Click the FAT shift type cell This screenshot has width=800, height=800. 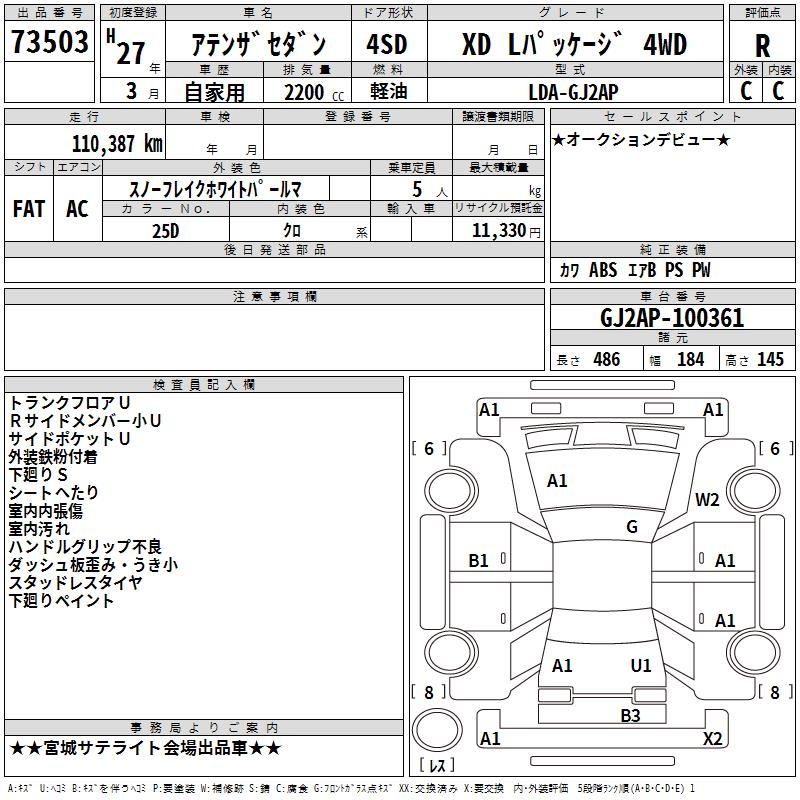(29, 208)
